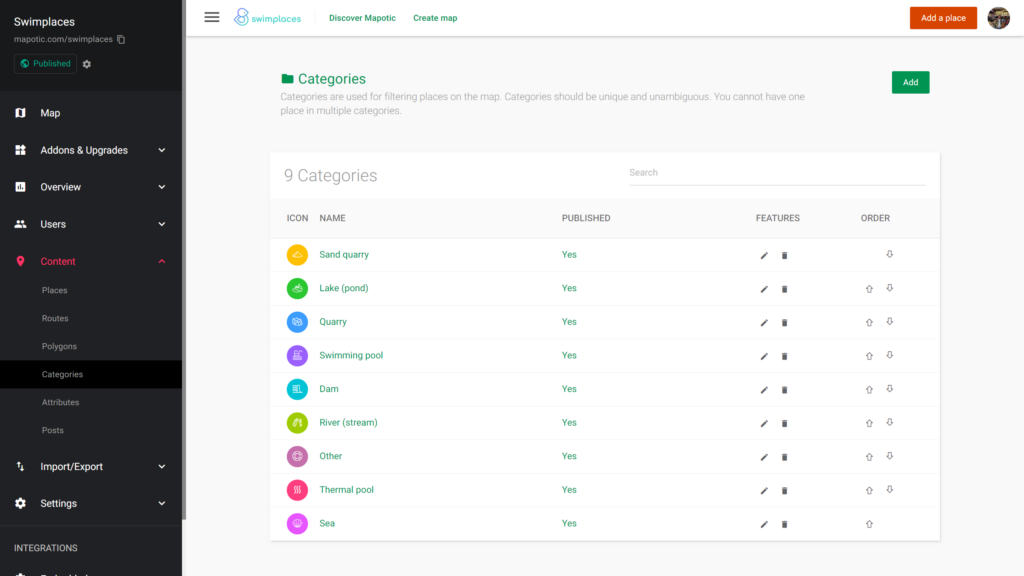Expand Addons & Upgrades menu
The image size is (1024, 576).
click(91, 150)
